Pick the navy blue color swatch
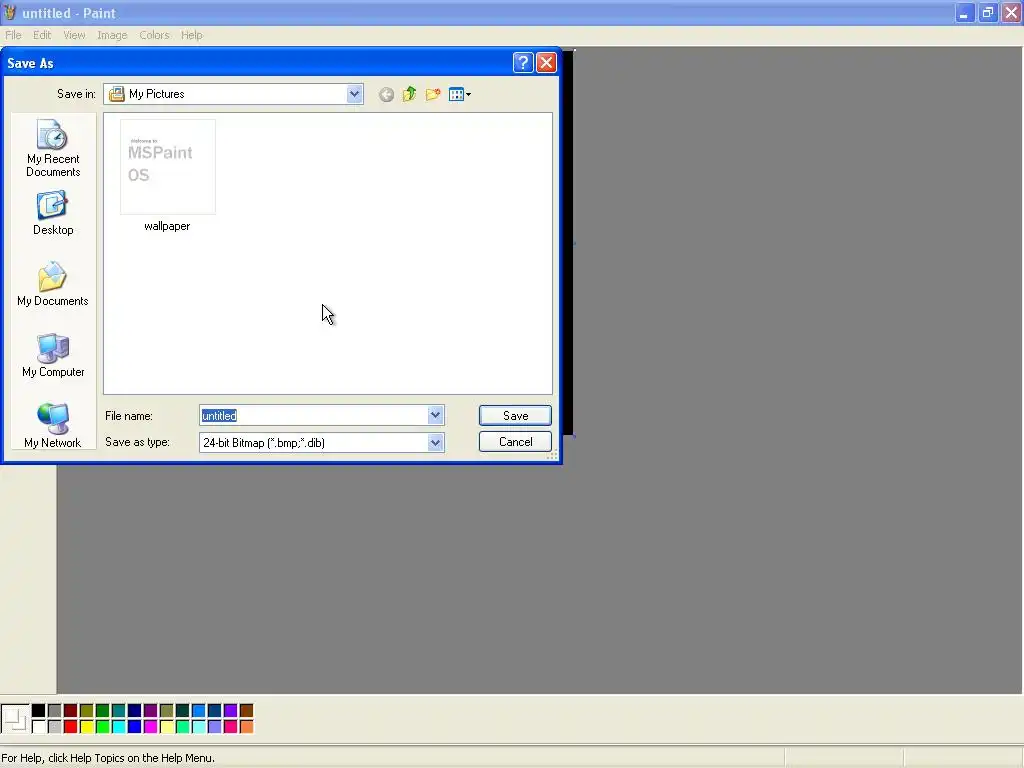 coord(135,711)
